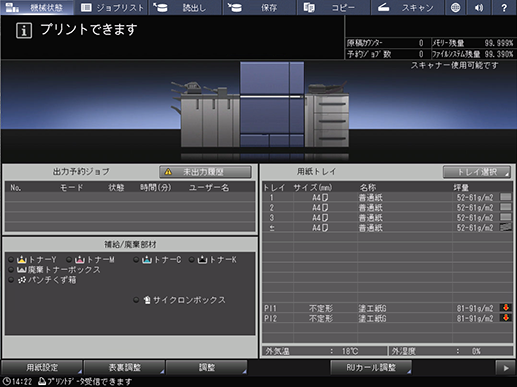Click the メモリー残量 99.999% value
517x387 pixels.
499,43
